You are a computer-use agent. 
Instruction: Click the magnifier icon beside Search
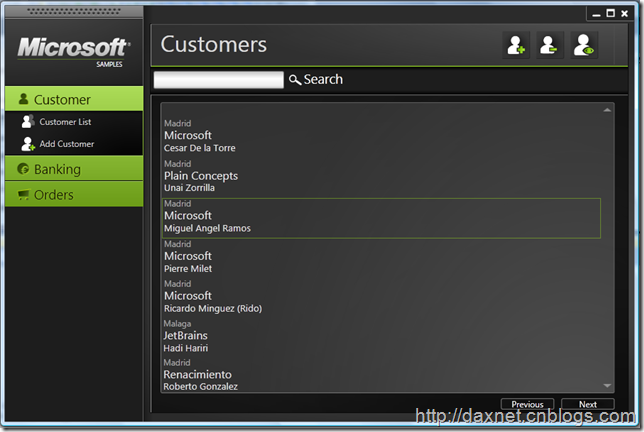pos(295,80)
